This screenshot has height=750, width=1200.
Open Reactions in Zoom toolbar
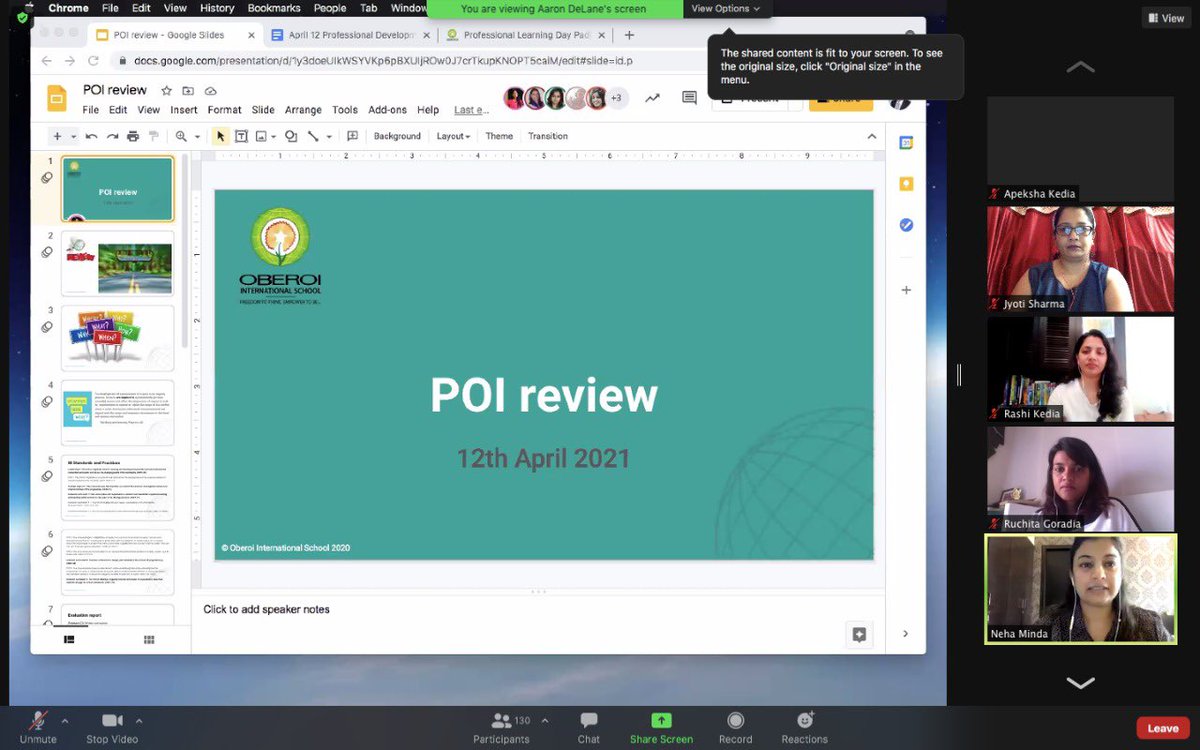(x=804, y=727)
